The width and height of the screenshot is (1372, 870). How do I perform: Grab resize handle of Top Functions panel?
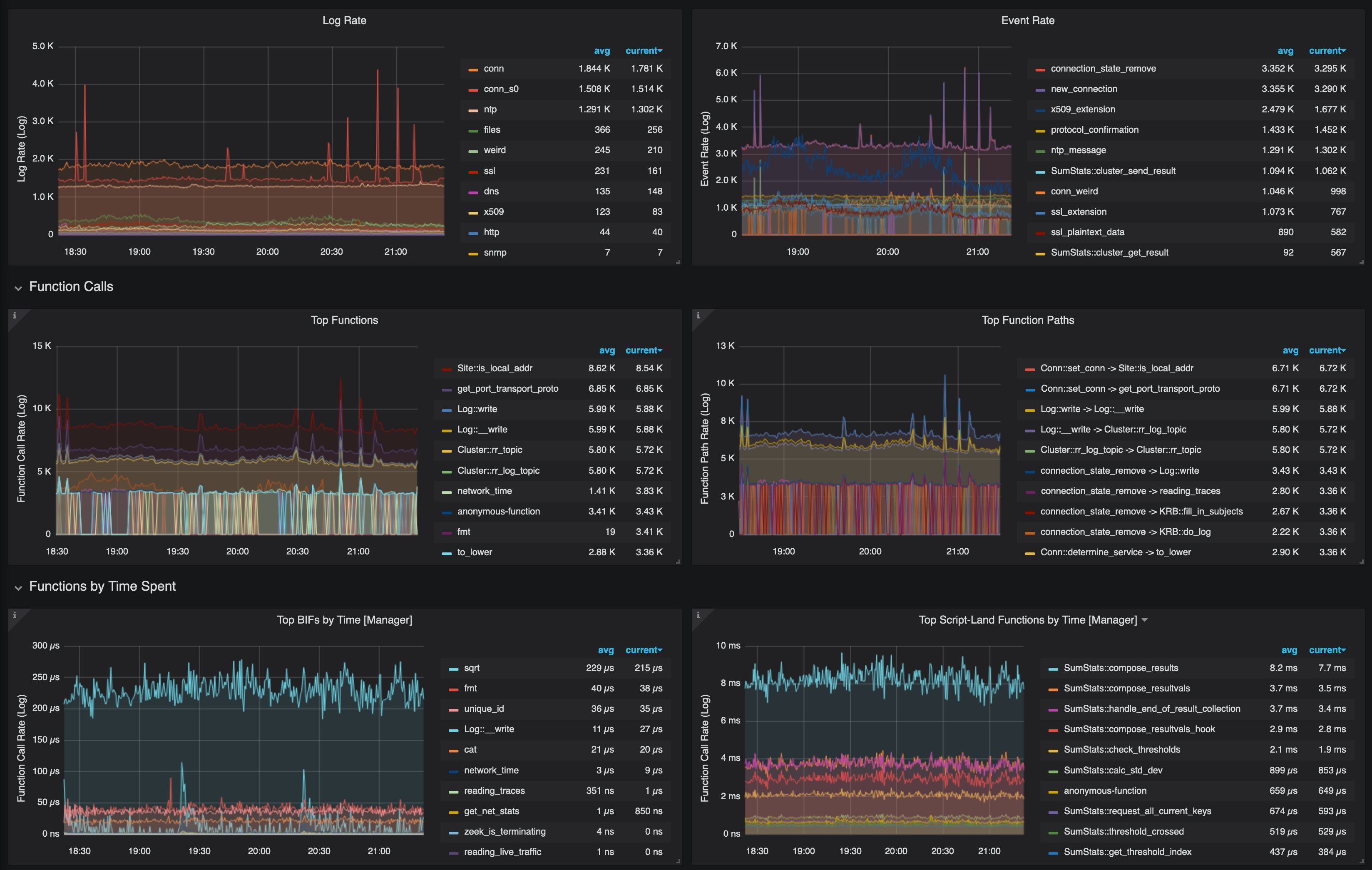point(678,562)
